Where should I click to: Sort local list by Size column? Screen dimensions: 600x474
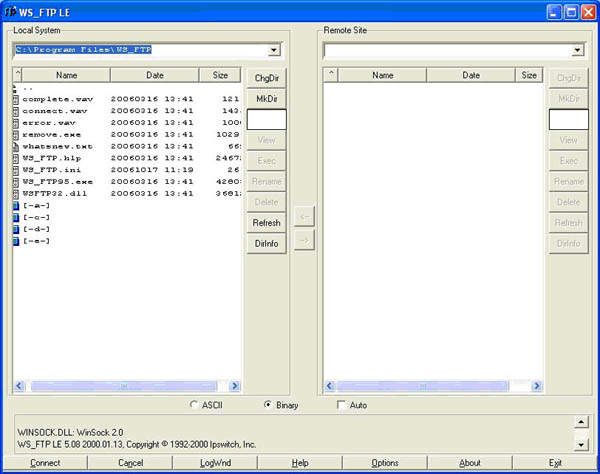click(x=220, y=75)
